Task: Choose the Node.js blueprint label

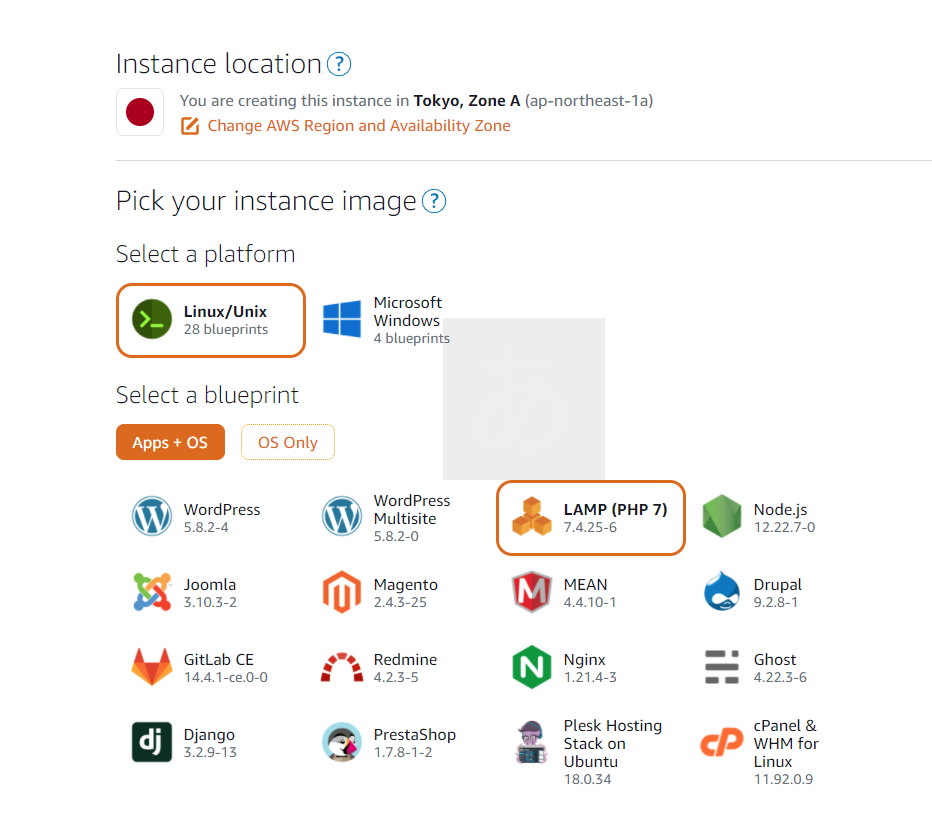Action: point(780,509)
